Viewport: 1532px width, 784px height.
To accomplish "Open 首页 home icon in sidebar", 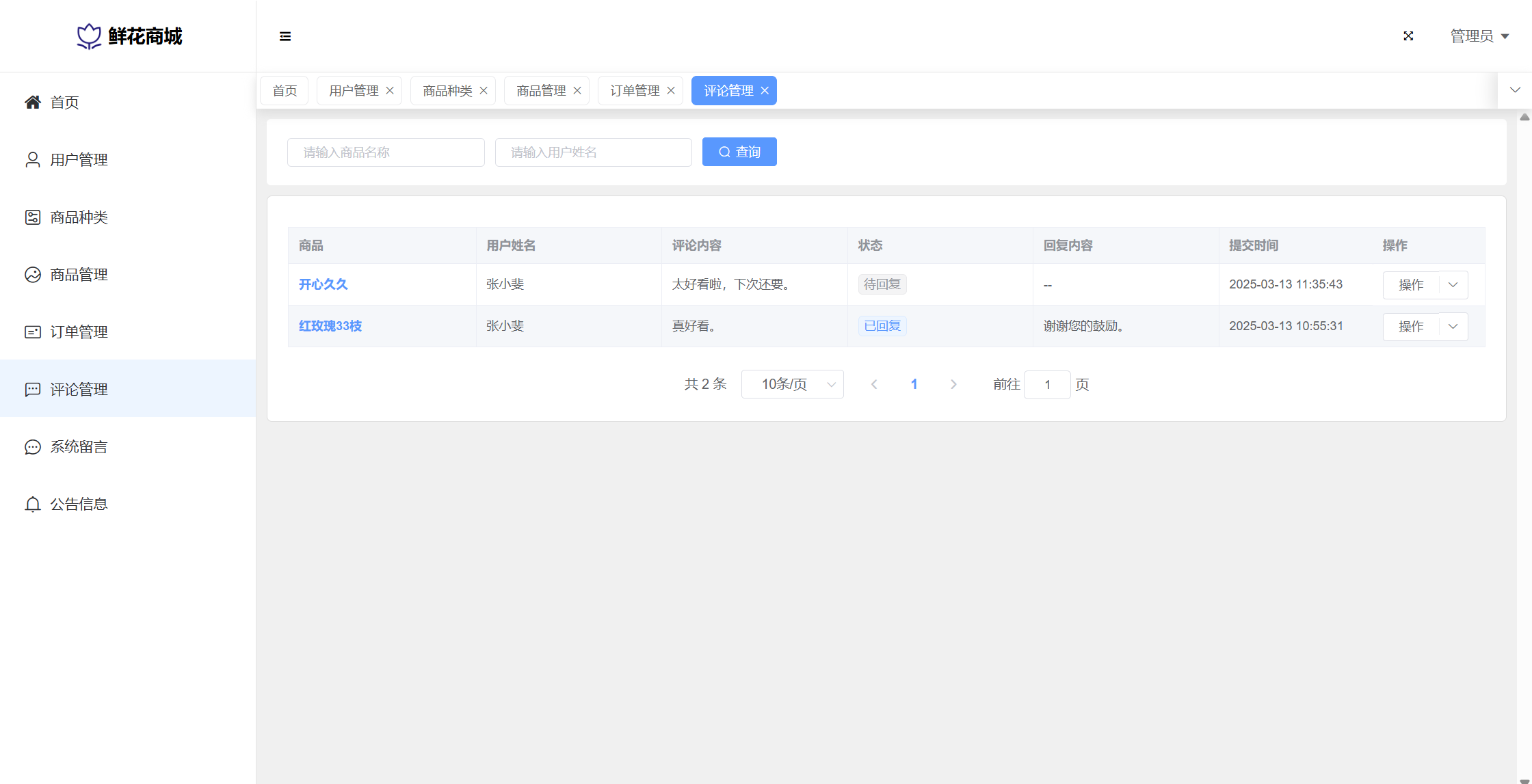I will coord(33,103).
